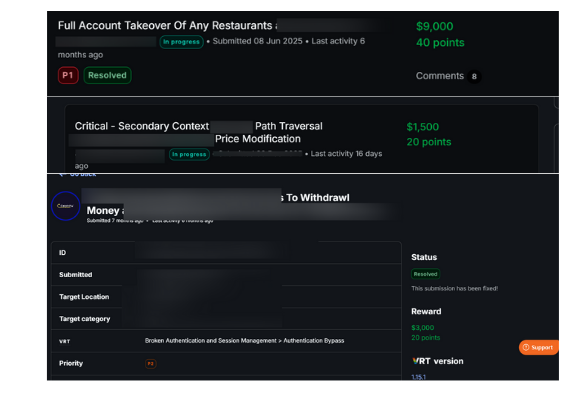The image size is (578, 406).
Task: Open the Critical Secondary Context Path Traversal report
Action: (199, 126)
